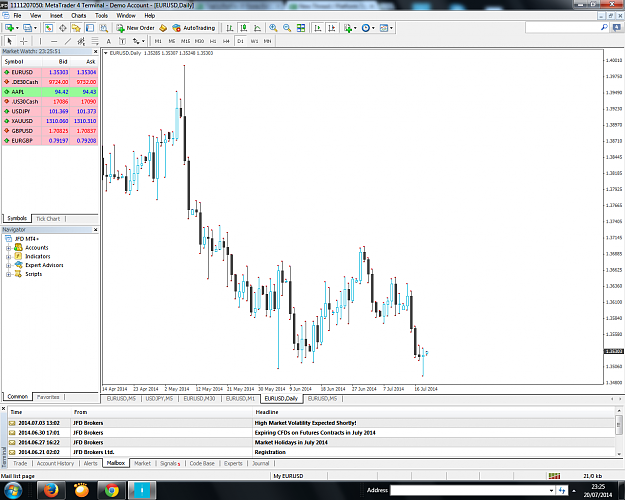
Task: Switch chart to candlesticks style
Action: (x=243, y=28)
